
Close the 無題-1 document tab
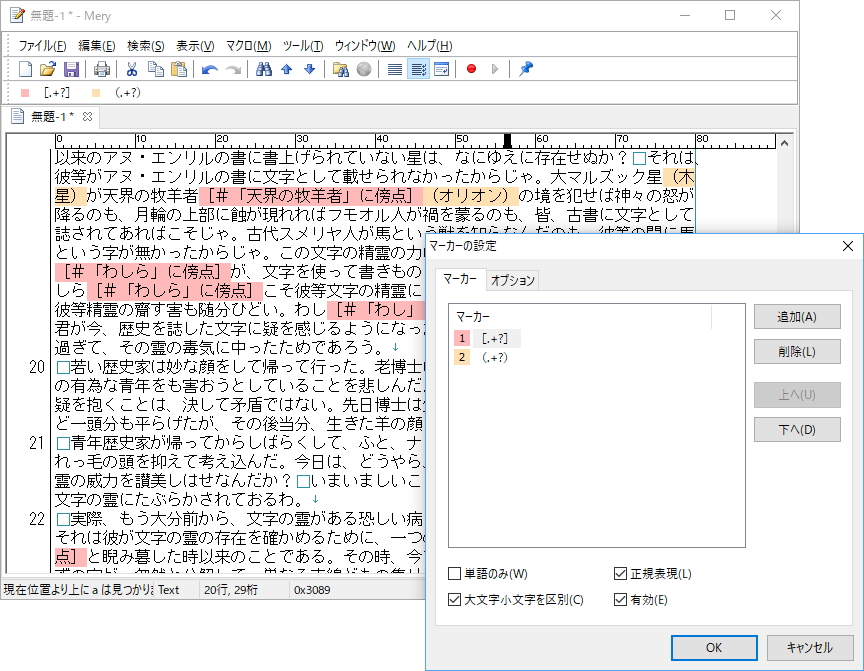click(x=87, y=117)
